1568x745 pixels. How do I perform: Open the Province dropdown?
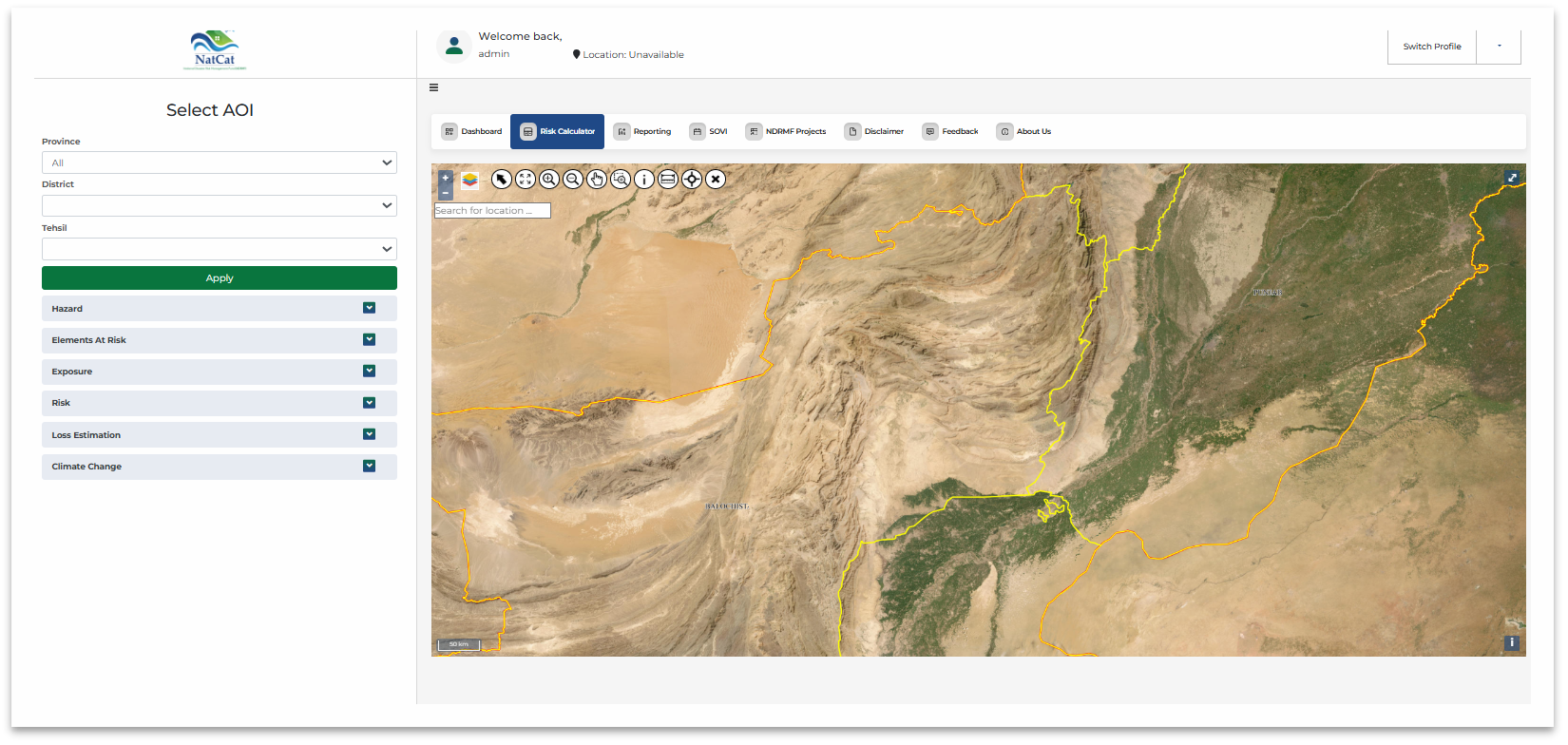(219, 162)
